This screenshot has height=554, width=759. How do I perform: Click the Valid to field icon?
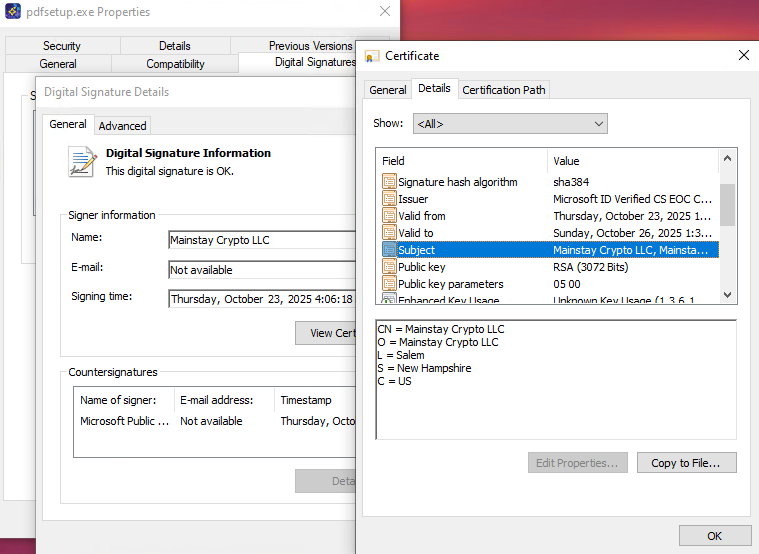click(390, 233)
